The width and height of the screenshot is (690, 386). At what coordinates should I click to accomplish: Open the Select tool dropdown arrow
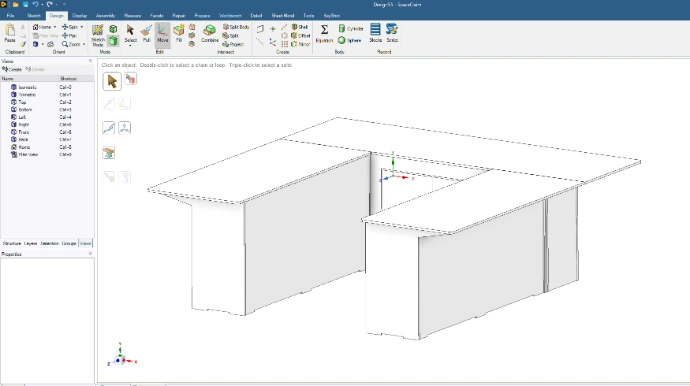(130, 45)
